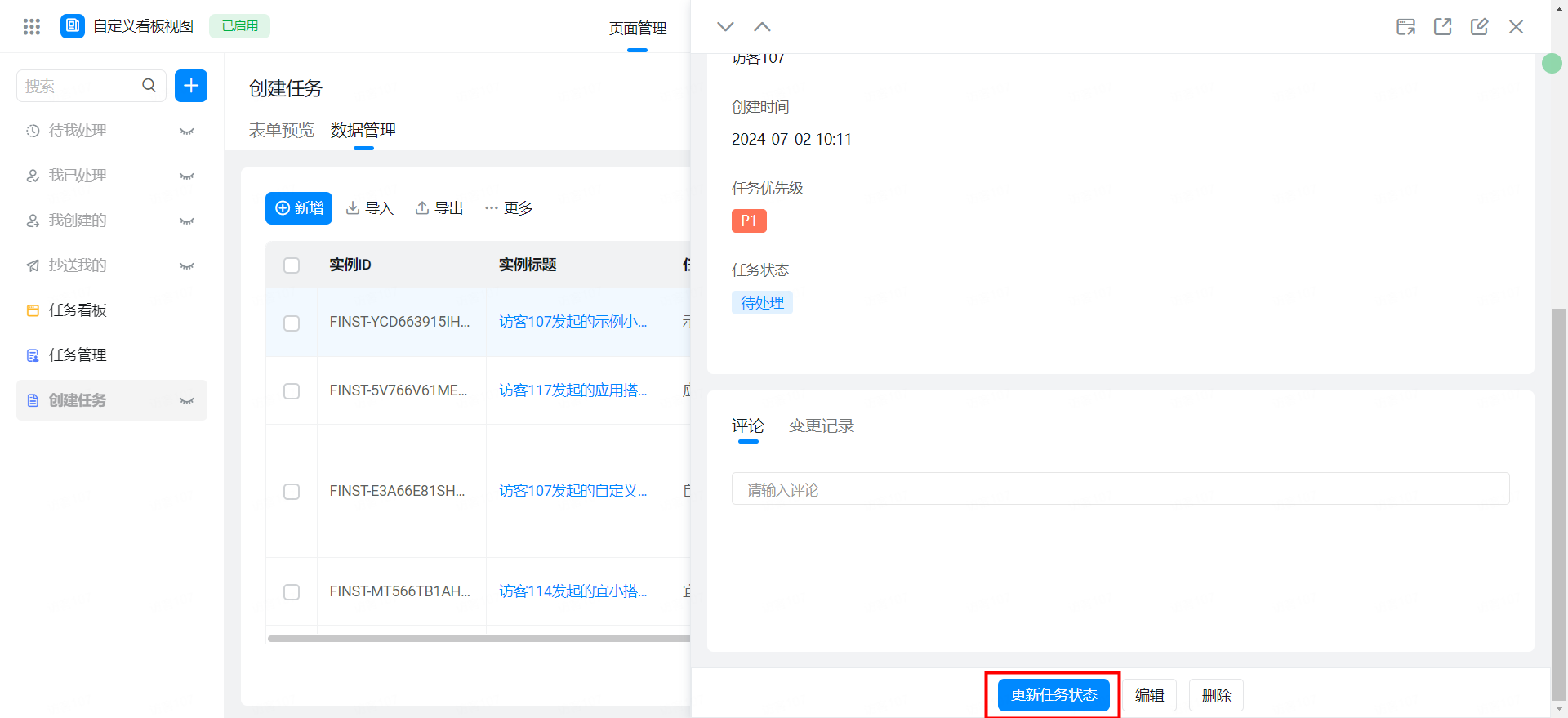Check the FINST-YCD663915IH row checkbox
Viewport: 1568px width, 718px height.
click(x=292, y=323)
